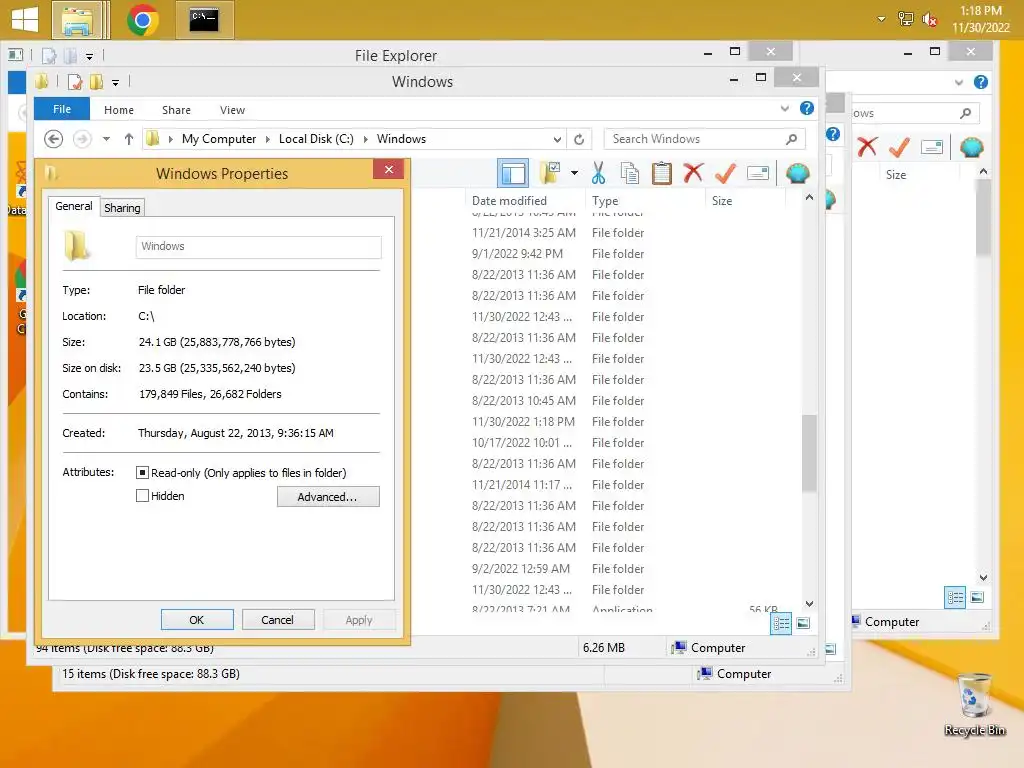Click vertical scrollbar thumb in Windows file list
The image size is (1024, 768).
point(809,453)
